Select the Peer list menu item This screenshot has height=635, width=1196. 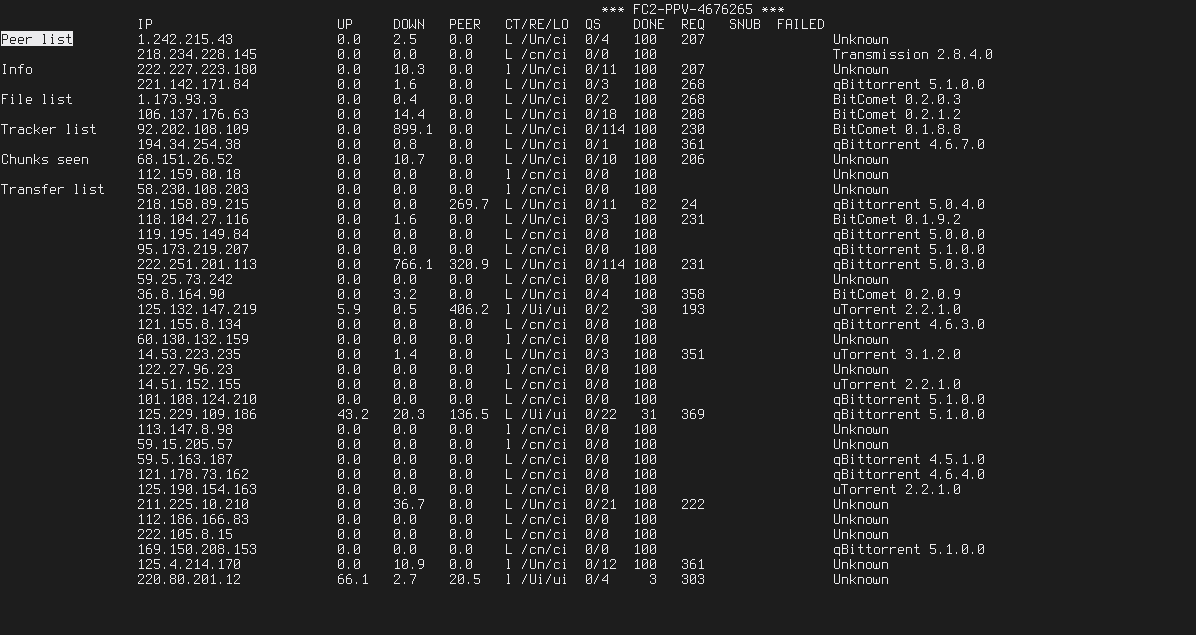[37, 39]
